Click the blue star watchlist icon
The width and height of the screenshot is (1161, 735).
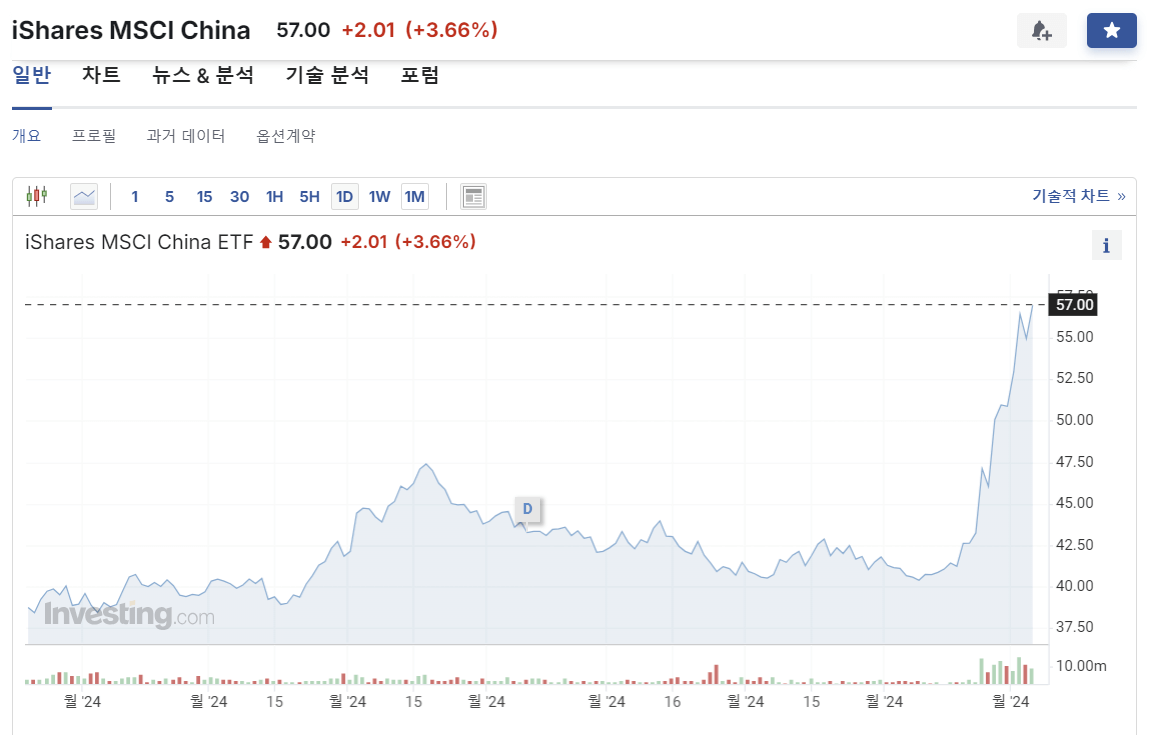click(x=1111, y=31)
